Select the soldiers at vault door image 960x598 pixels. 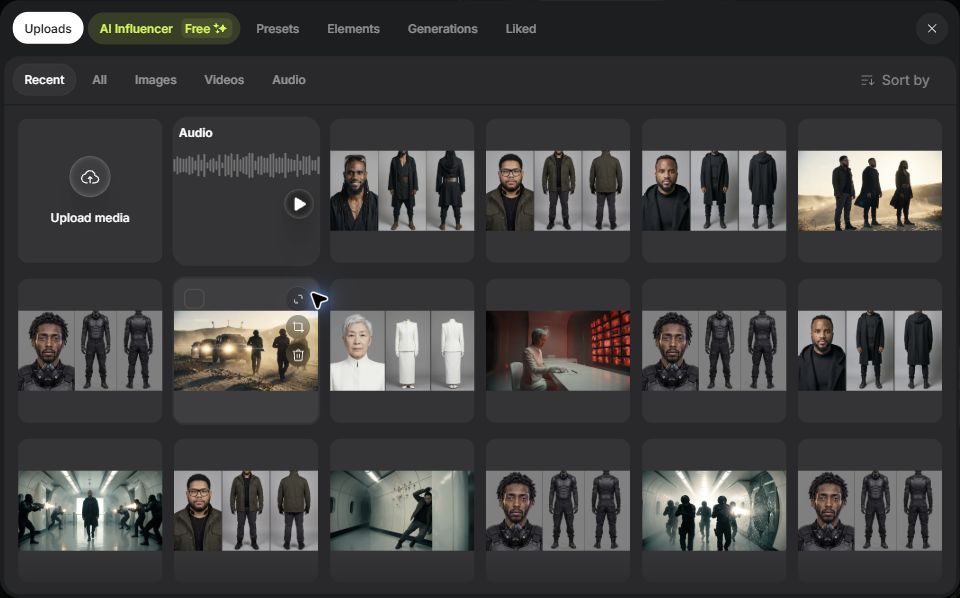pos(714,510)
